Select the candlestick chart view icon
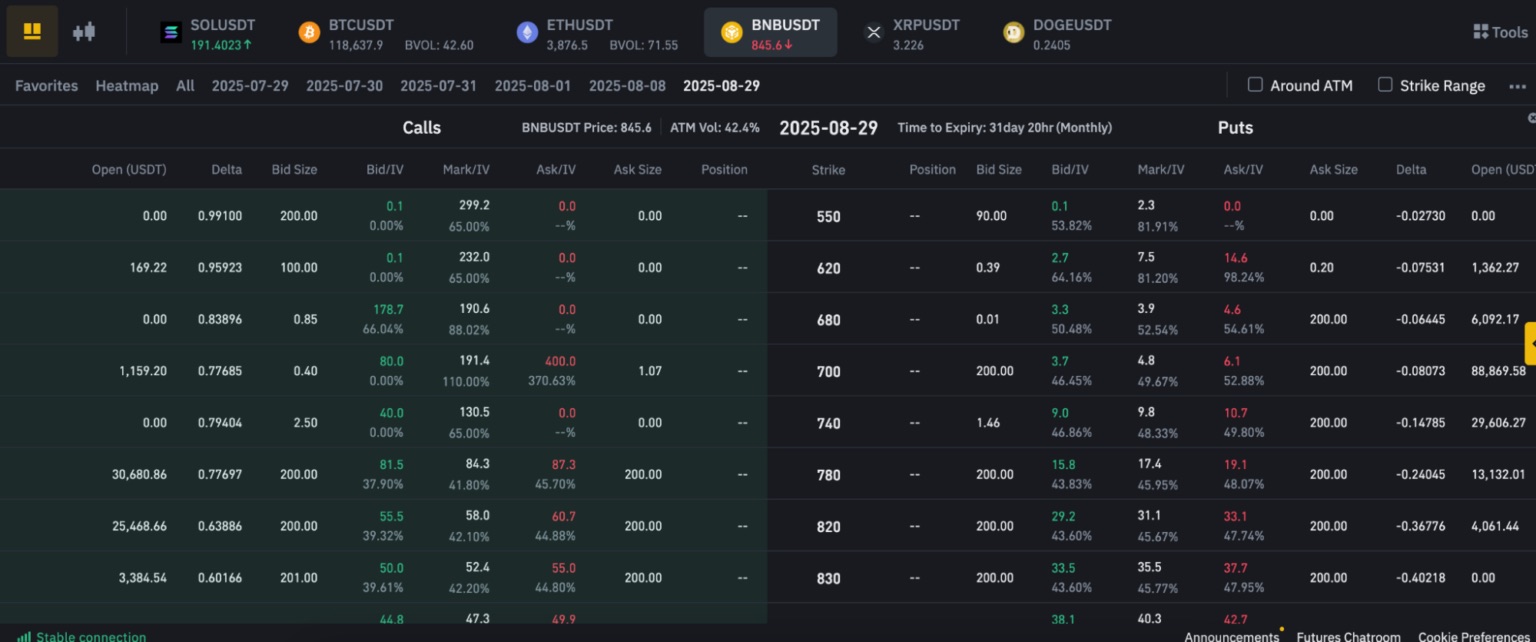The image size is (1536, 642). point(84,31)
